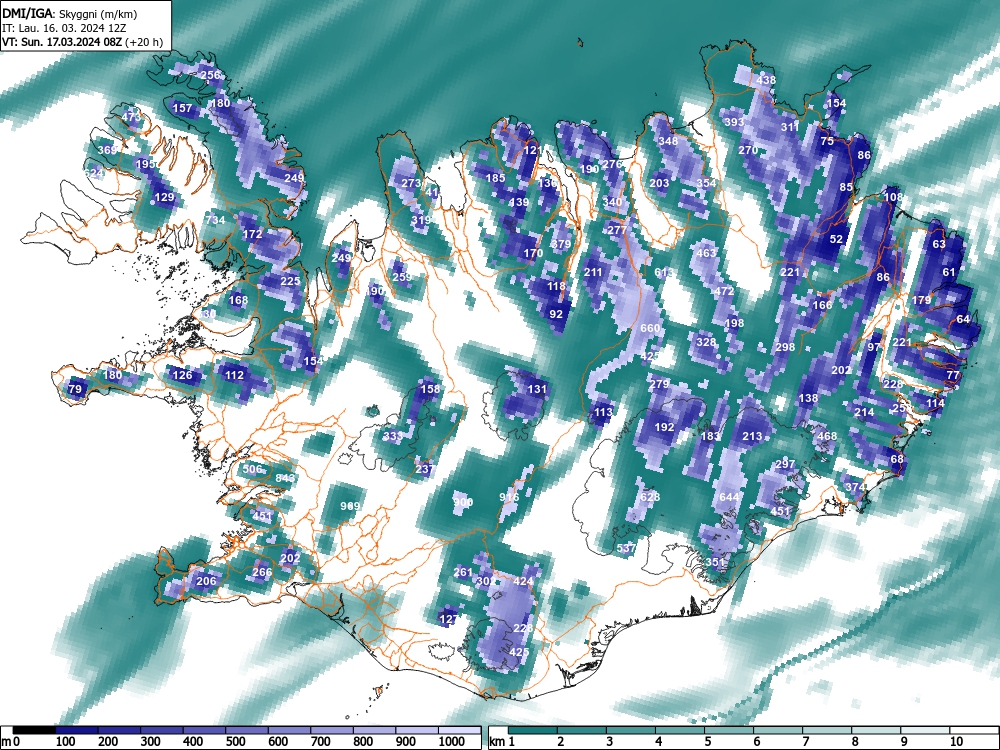The width and height of the screenshot is (1000, 750).
Task: Click visibility value 900 on map
Action: (x=463, y=502)
